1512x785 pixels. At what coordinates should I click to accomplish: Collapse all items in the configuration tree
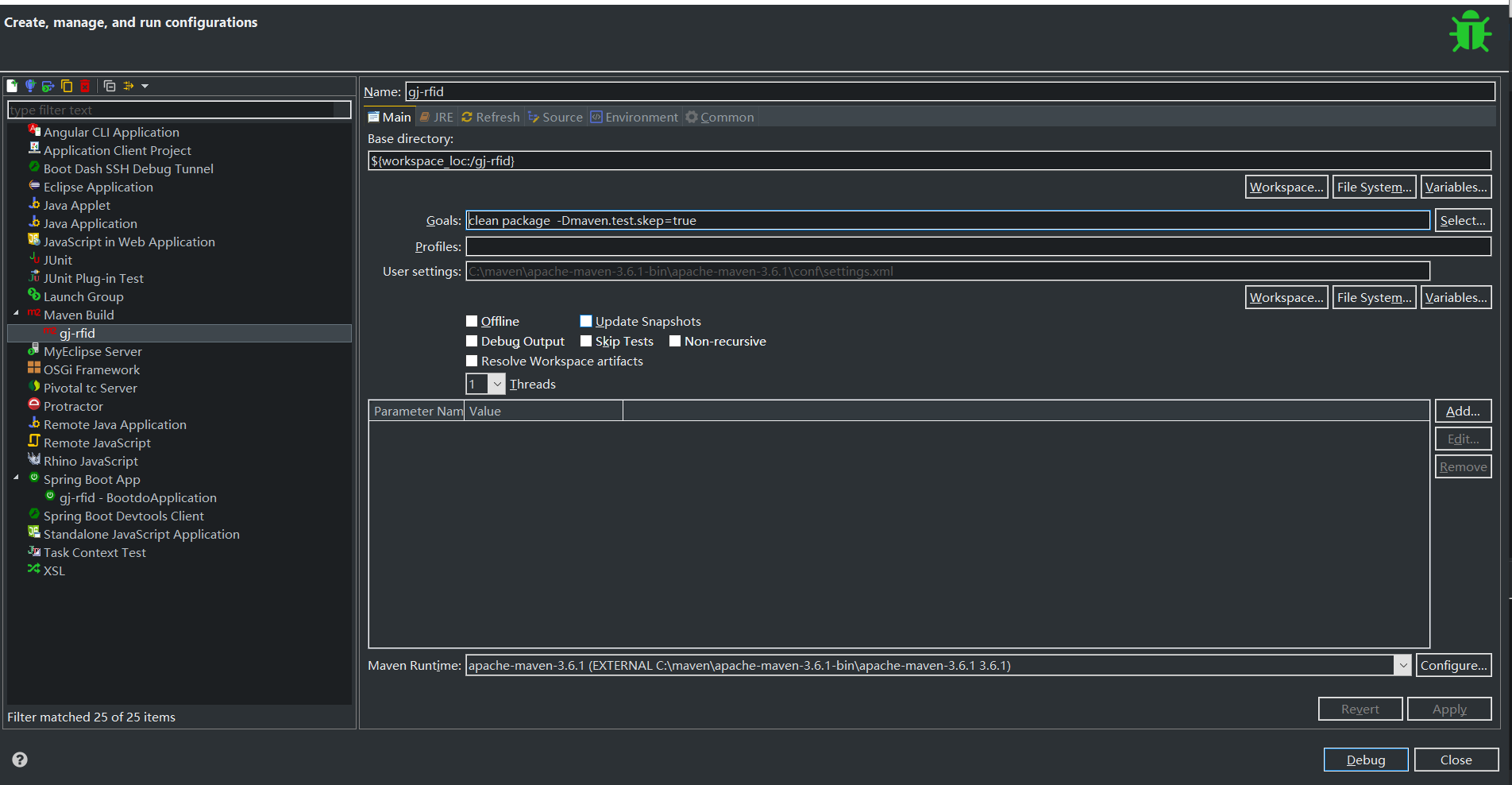(110, 86)
